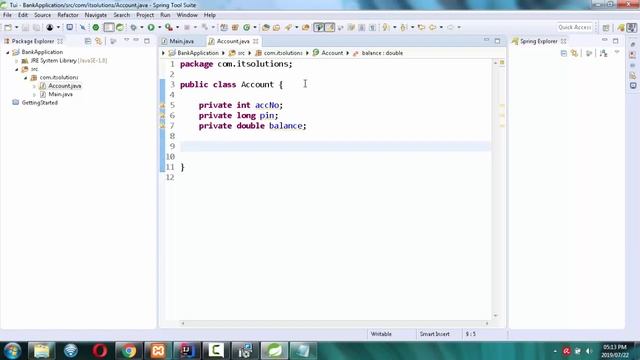
Task: Click the Windows Start button
Action: (12, 351)
